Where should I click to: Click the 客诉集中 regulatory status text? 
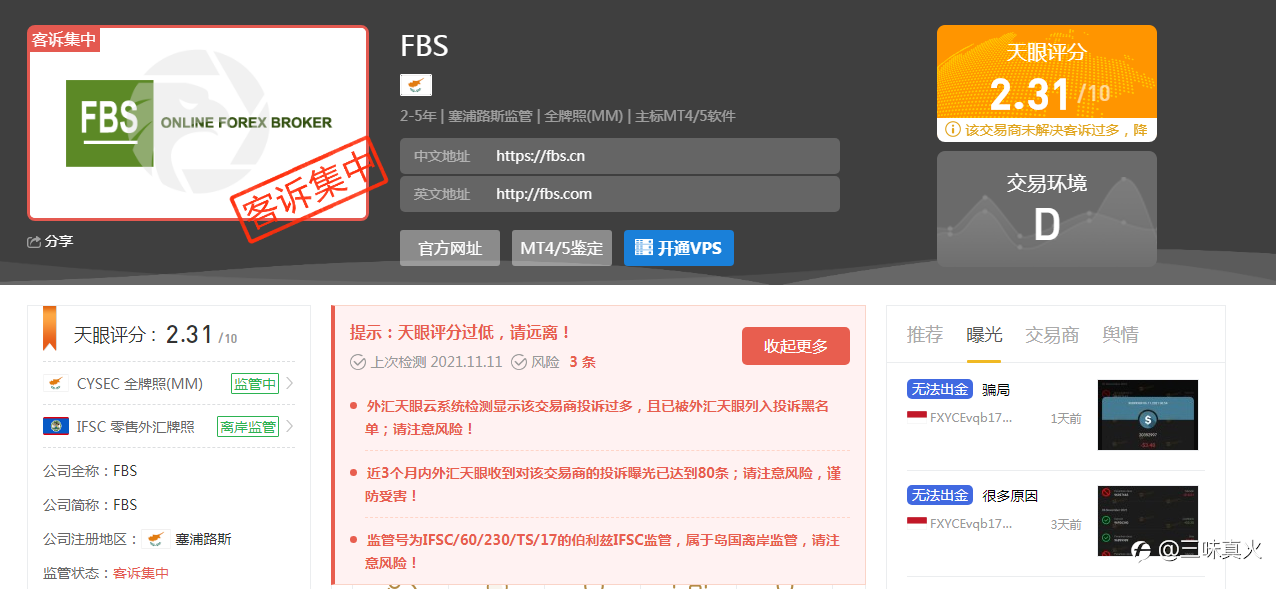pyautogui.click(x=141, y=573)
